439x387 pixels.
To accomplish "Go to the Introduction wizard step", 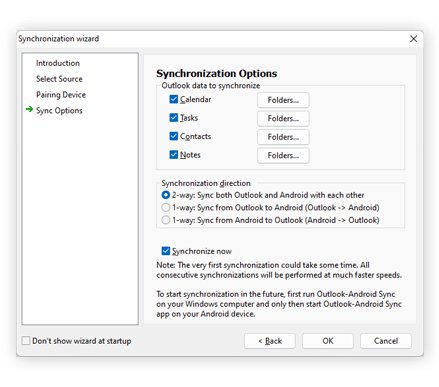I will (x=58, y=63).
